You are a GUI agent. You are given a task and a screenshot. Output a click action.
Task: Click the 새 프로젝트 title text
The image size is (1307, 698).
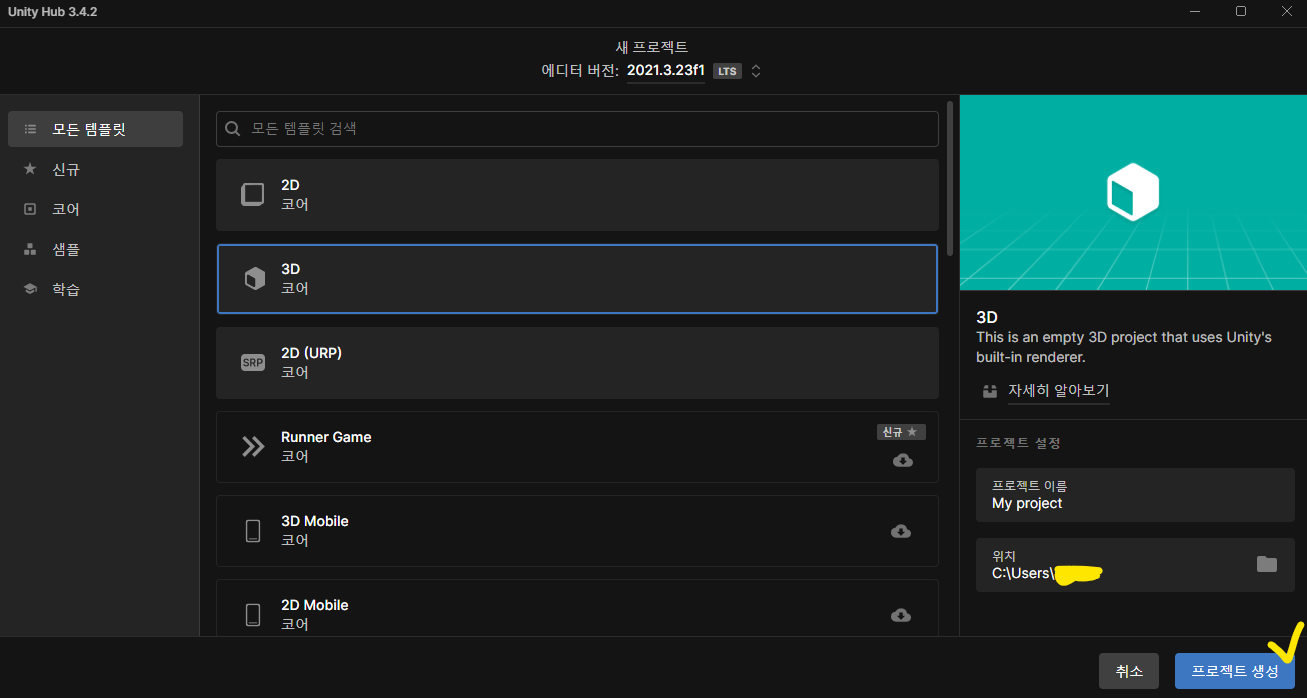tap(652, 47)
